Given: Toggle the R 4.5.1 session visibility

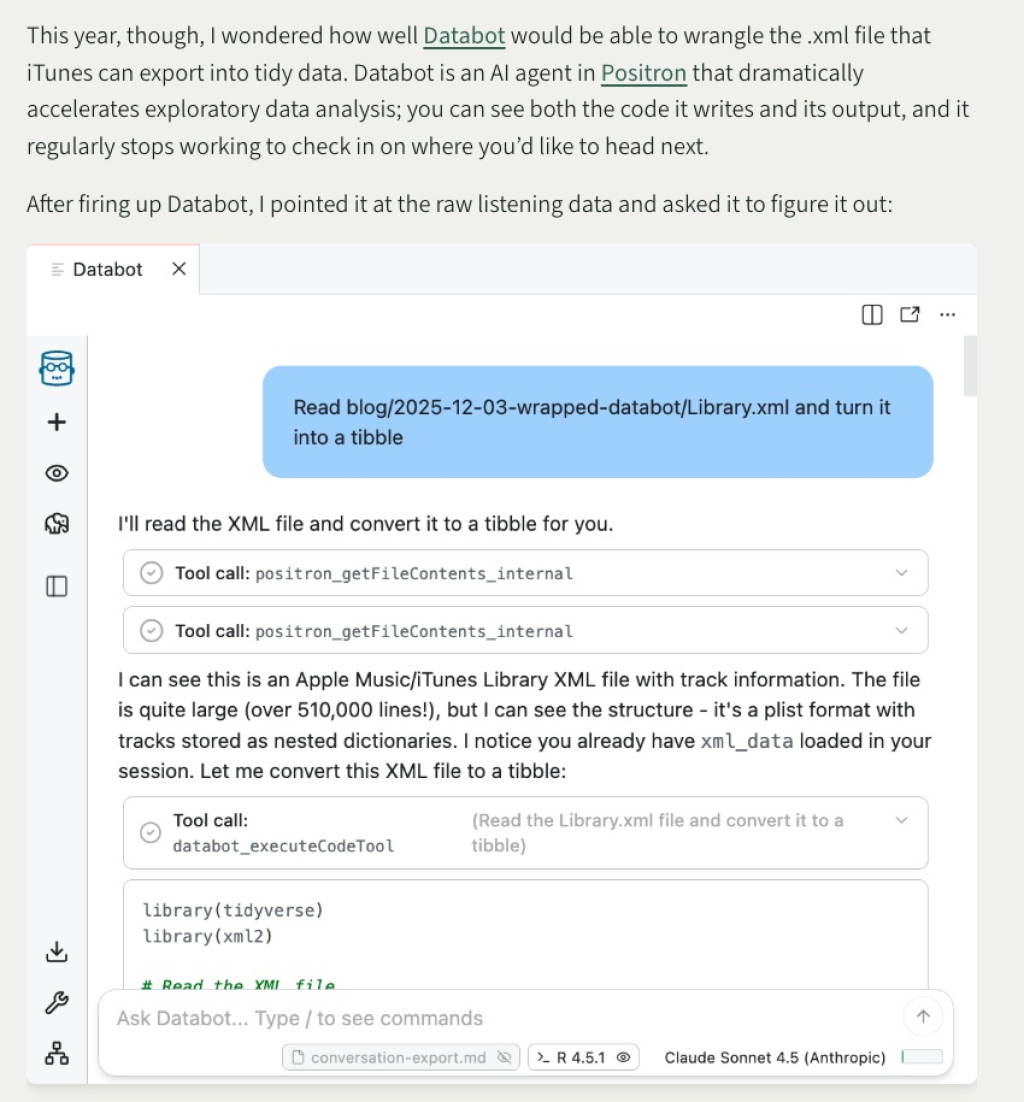Looking at the screenshot, I should [584, 1057].
